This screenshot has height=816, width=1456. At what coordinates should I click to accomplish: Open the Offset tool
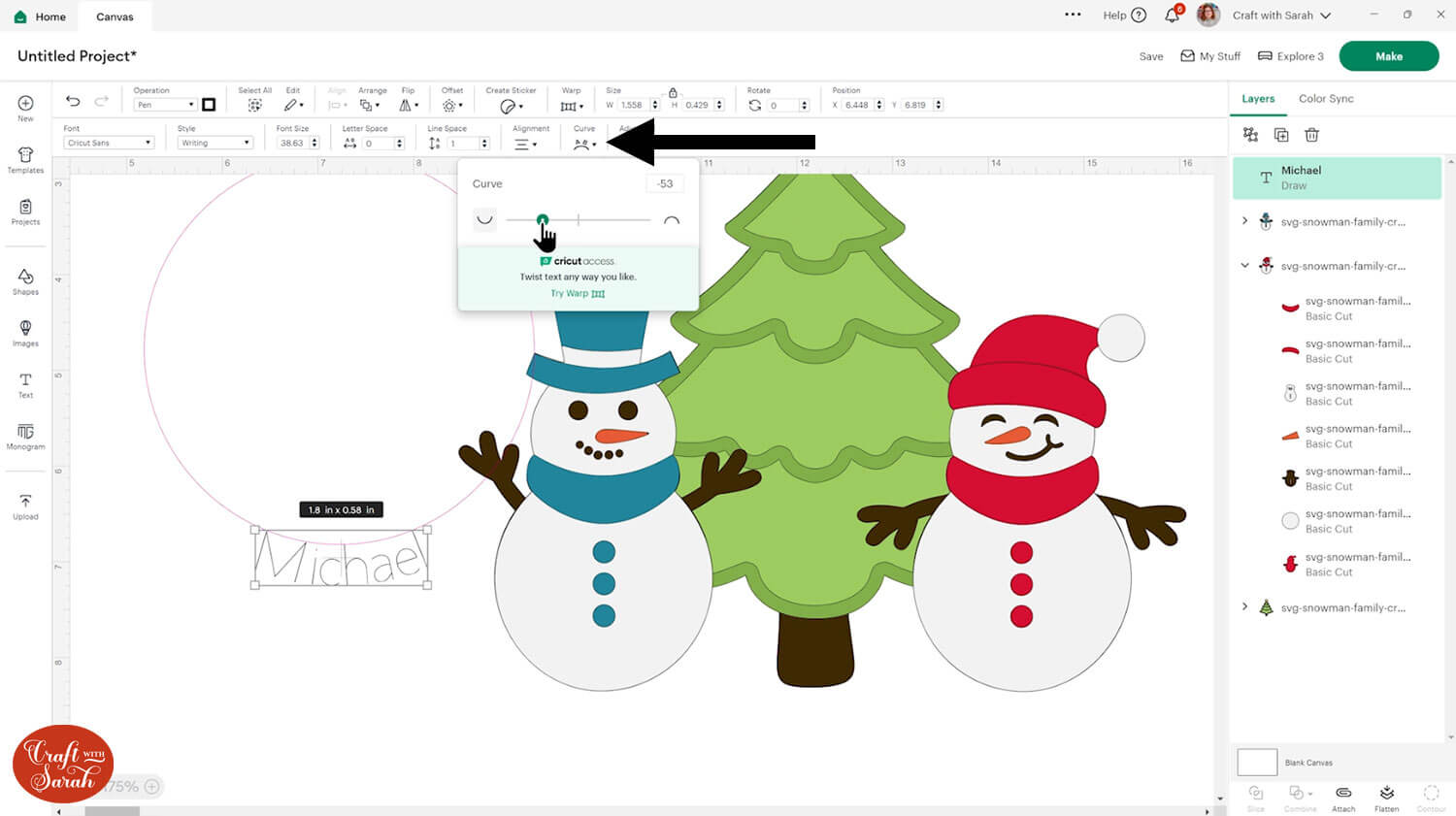(451, 105)
